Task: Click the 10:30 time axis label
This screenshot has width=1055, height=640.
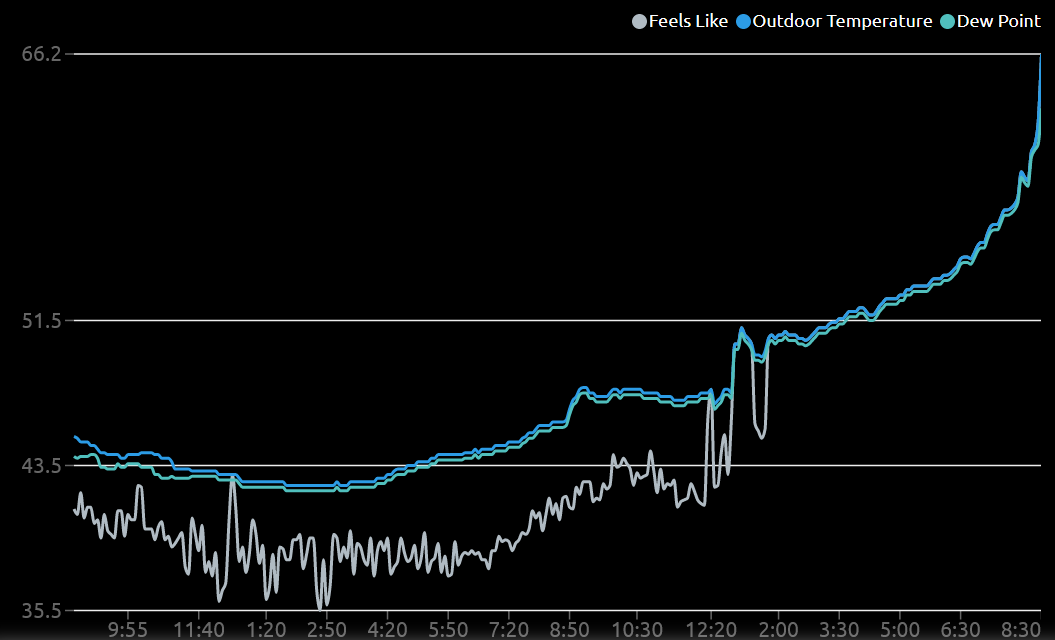Action: (x=637, y=630)
